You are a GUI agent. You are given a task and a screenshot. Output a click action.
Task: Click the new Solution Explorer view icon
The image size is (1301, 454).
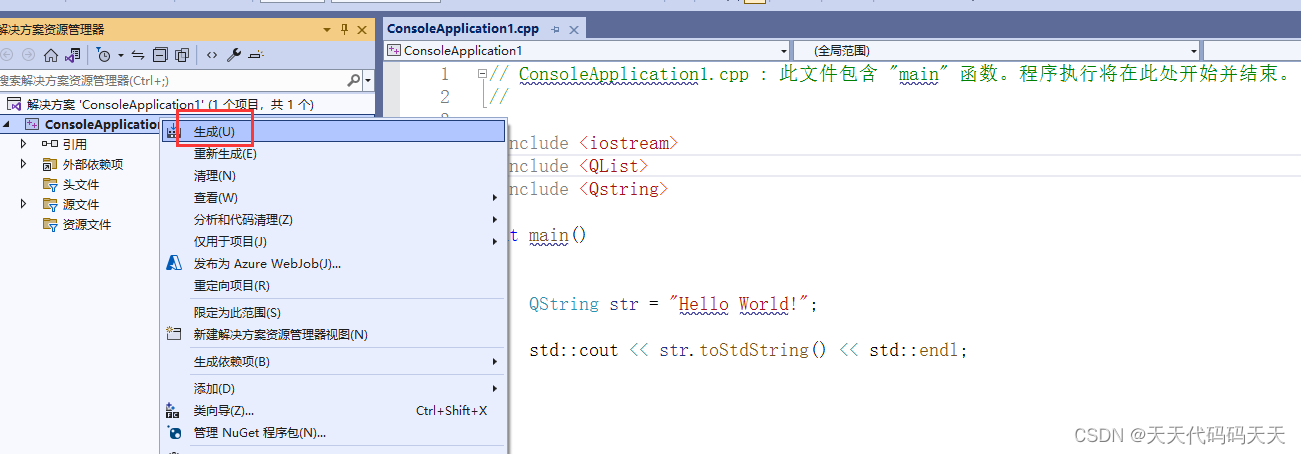click(174, 334)
